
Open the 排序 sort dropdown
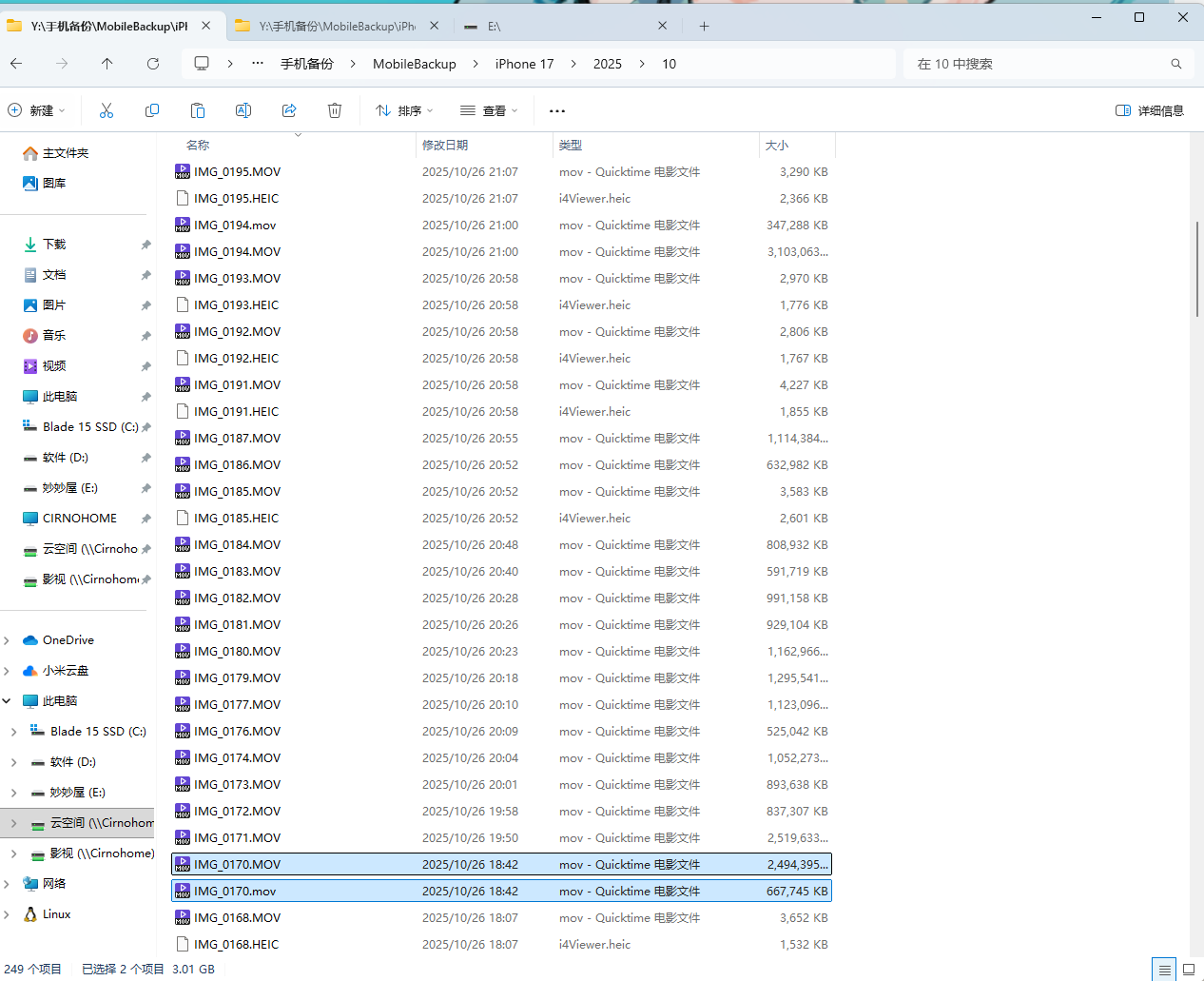(404, 110)
